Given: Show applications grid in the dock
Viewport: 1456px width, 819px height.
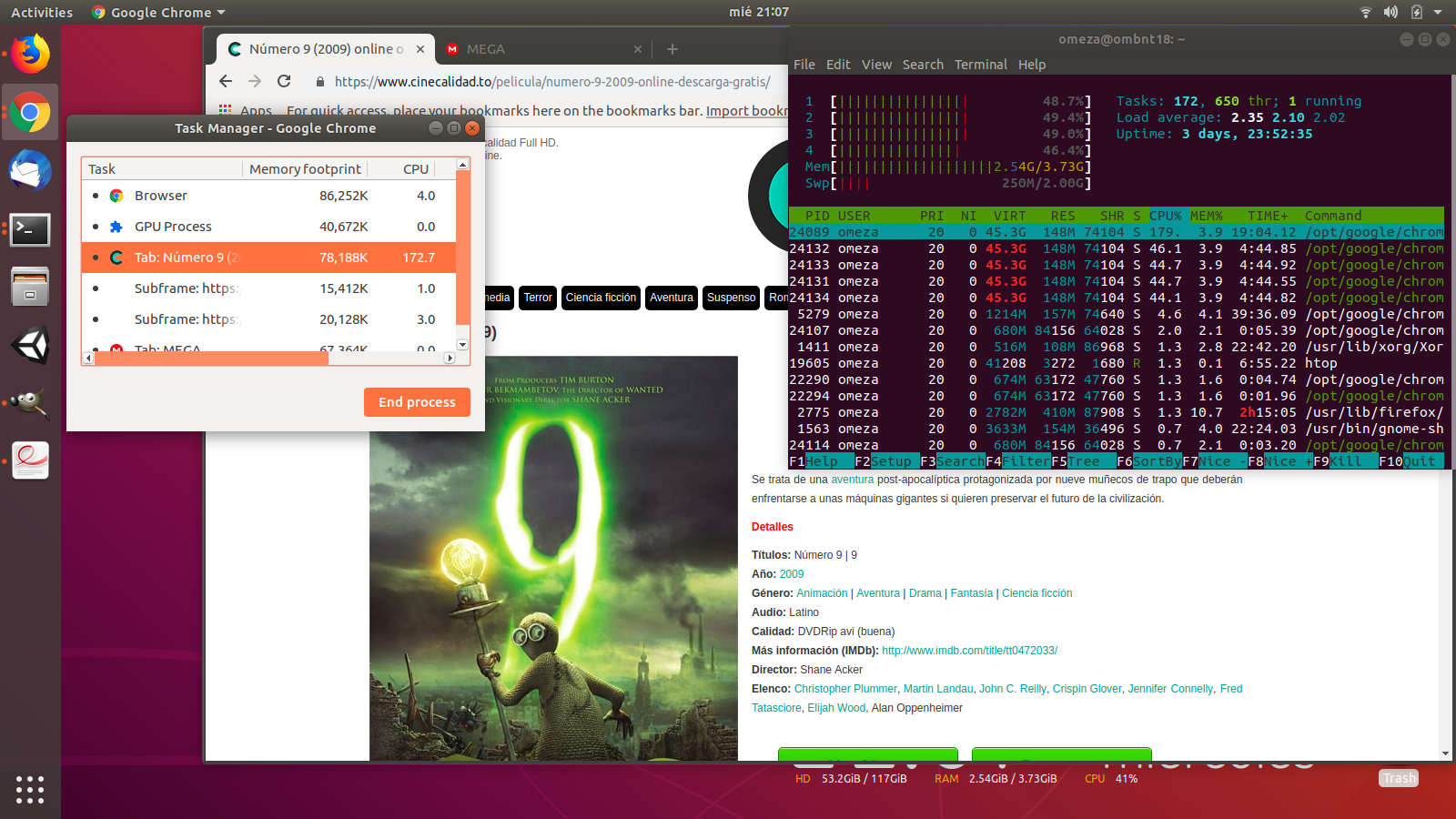Looking at the screenshot, I should [30, 789].
